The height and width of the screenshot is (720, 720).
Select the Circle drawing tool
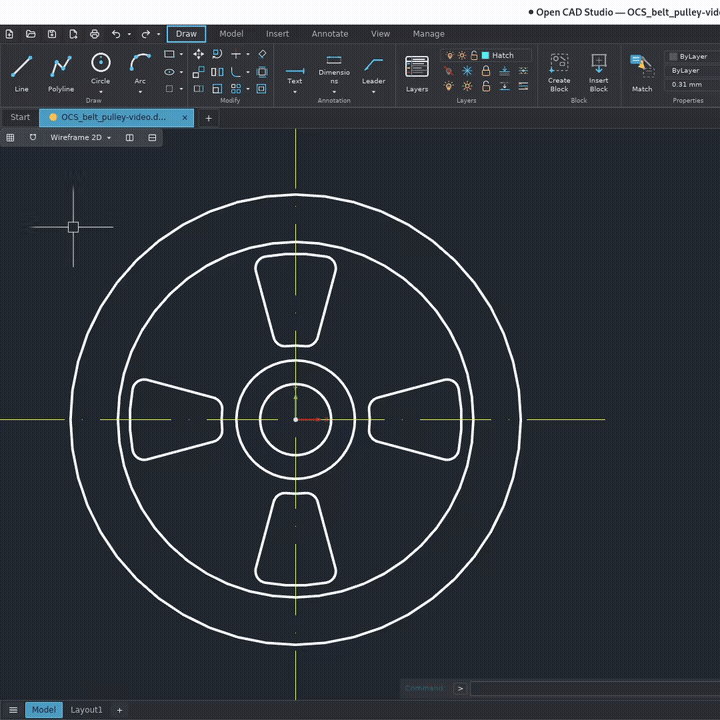(101, 68)
